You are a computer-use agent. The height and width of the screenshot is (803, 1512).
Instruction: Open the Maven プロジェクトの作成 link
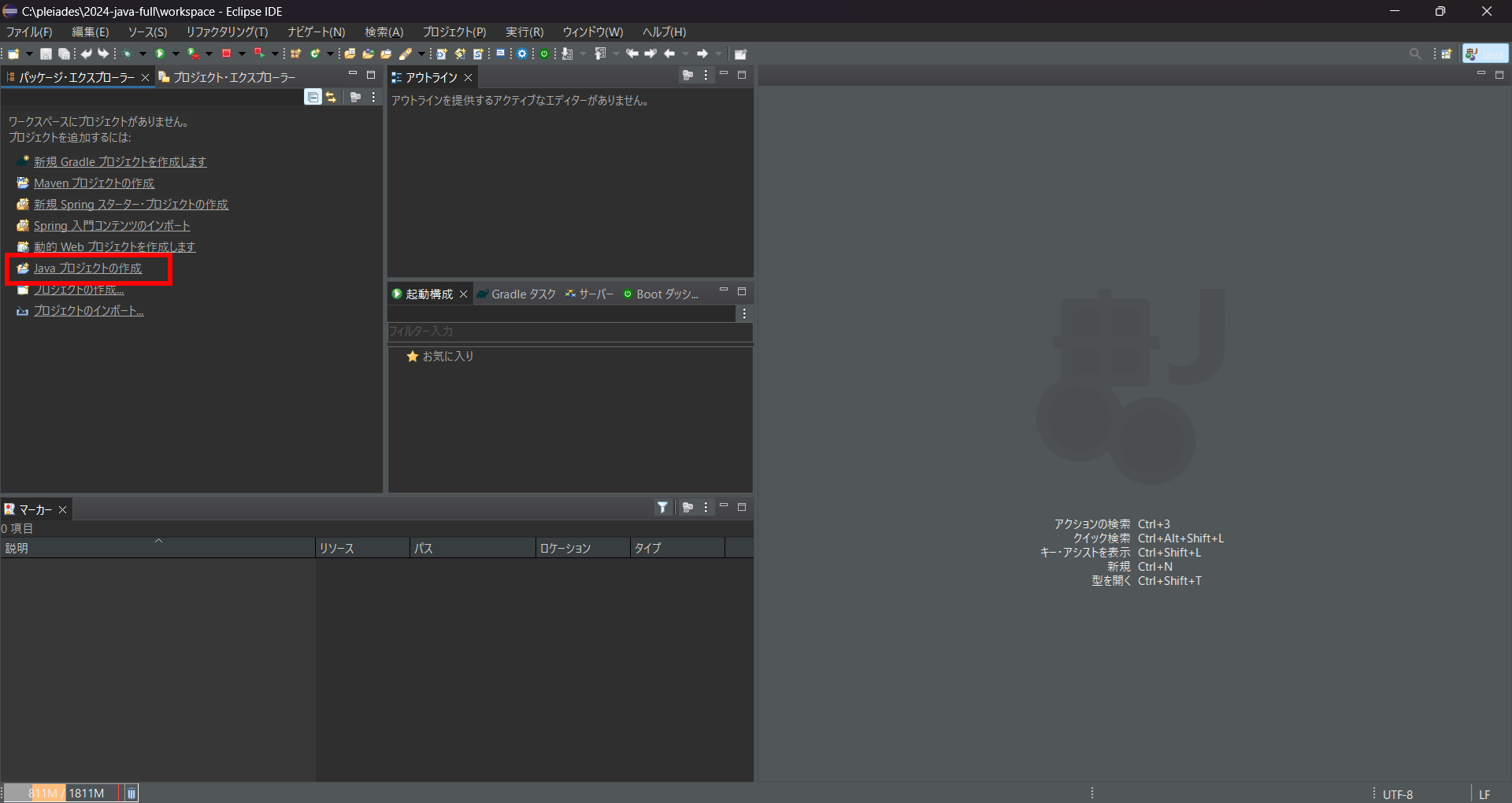pyautogui.click(x=94, y=183)
